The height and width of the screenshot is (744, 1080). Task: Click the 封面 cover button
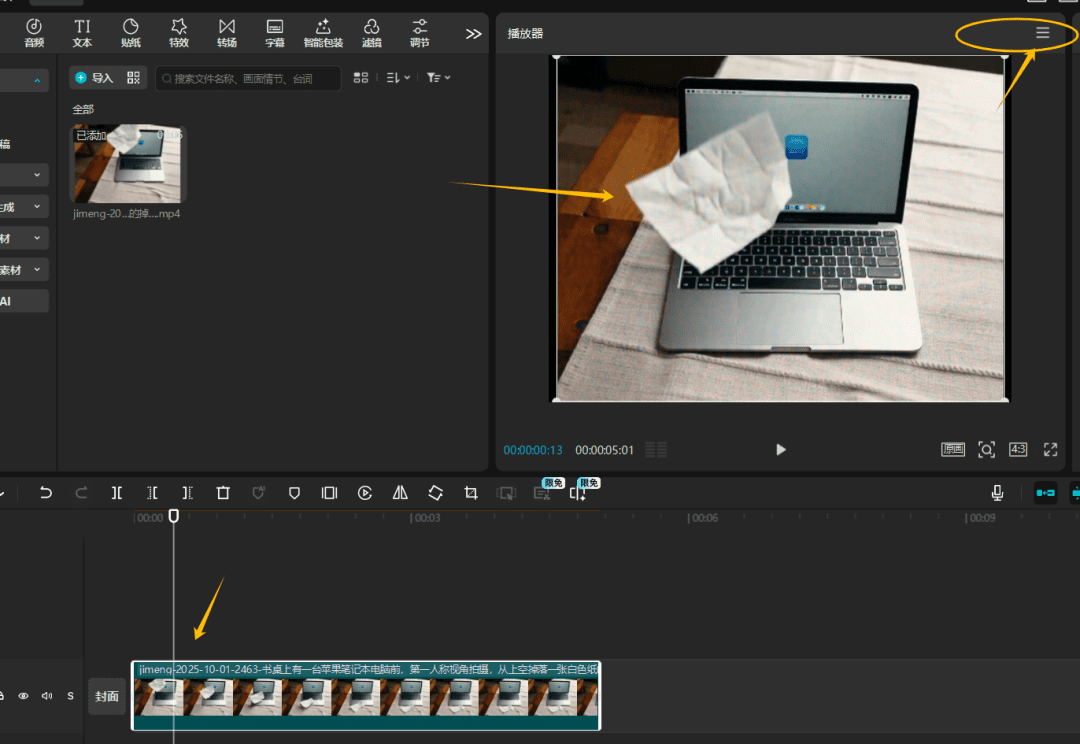point(107,696)
